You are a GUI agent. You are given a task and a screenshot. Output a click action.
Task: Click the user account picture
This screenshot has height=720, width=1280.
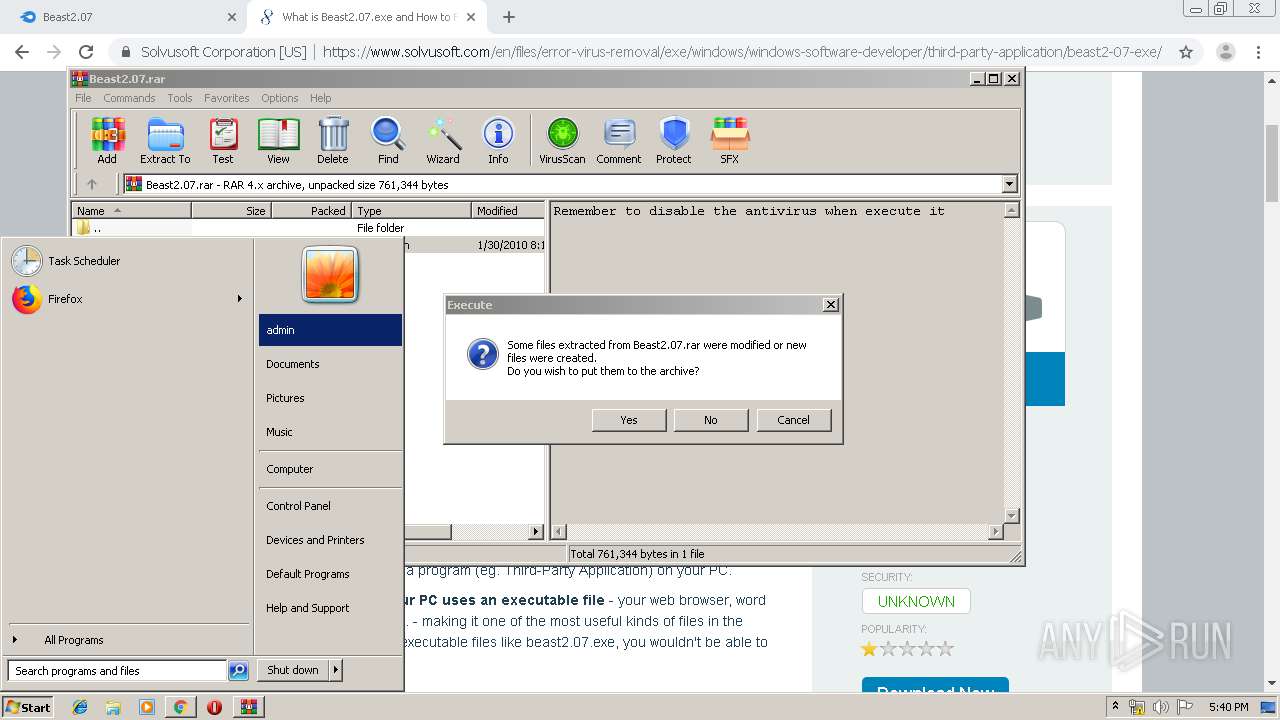tap(330, 274)
